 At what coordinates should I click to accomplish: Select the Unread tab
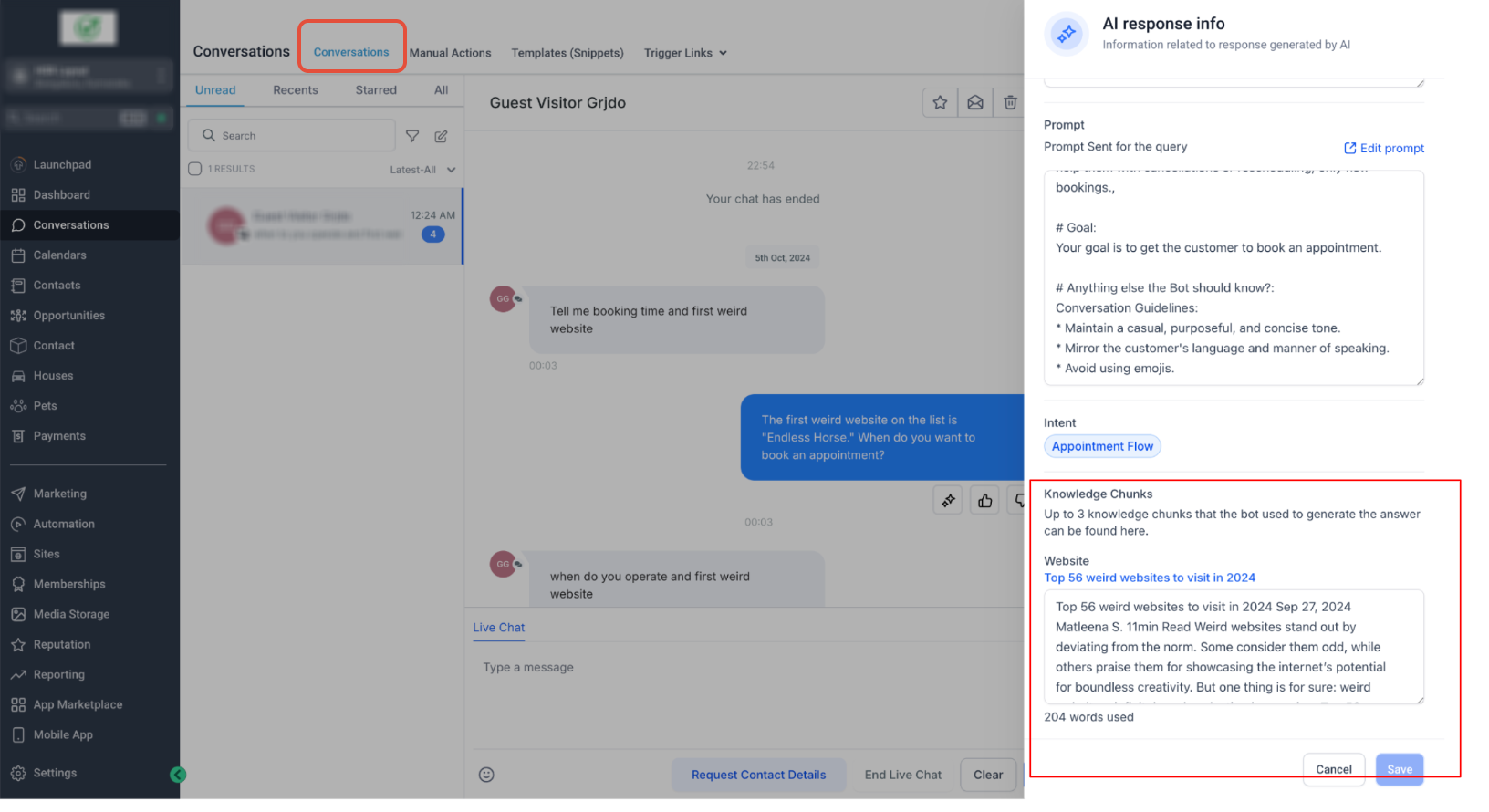coord(215,90)
